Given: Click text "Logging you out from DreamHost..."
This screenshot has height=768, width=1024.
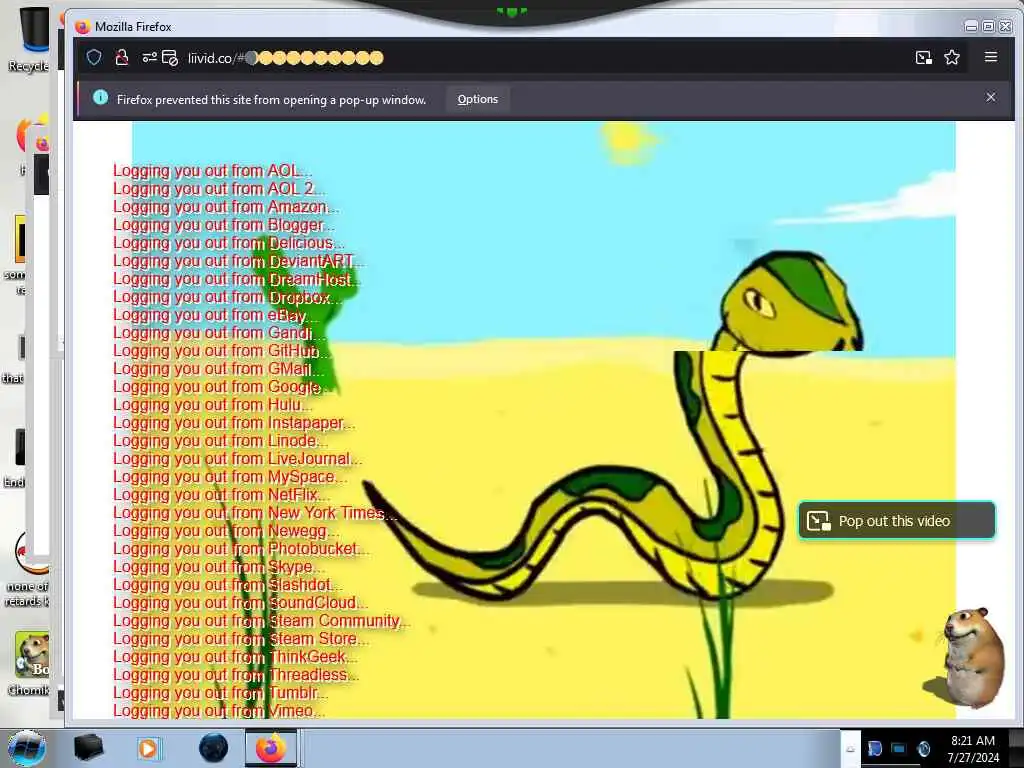Looking at the screenshot, I should point(238,279).
